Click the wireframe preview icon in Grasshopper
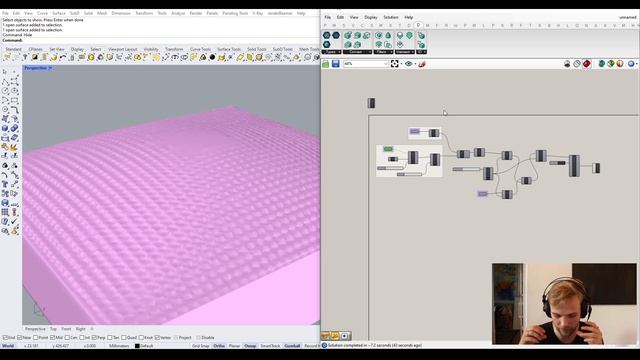 (577, 64)
